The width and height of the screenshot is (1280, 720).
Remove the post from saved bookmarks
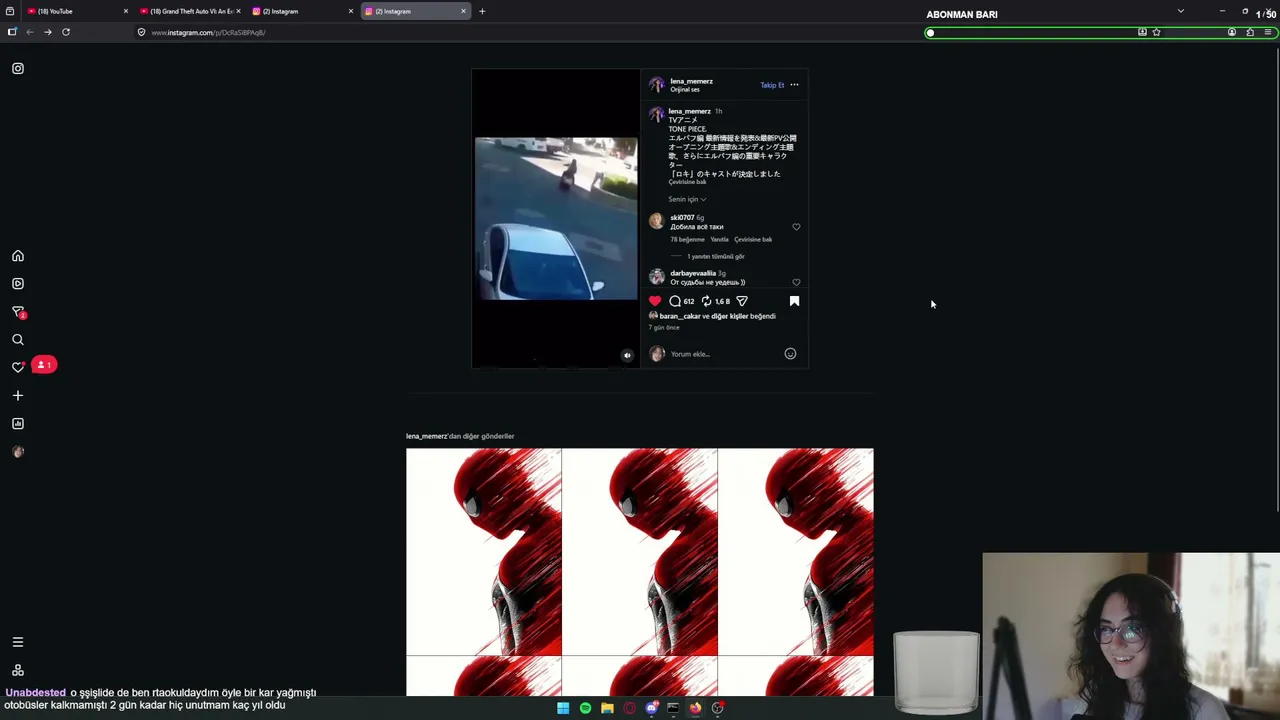point(794,301)
